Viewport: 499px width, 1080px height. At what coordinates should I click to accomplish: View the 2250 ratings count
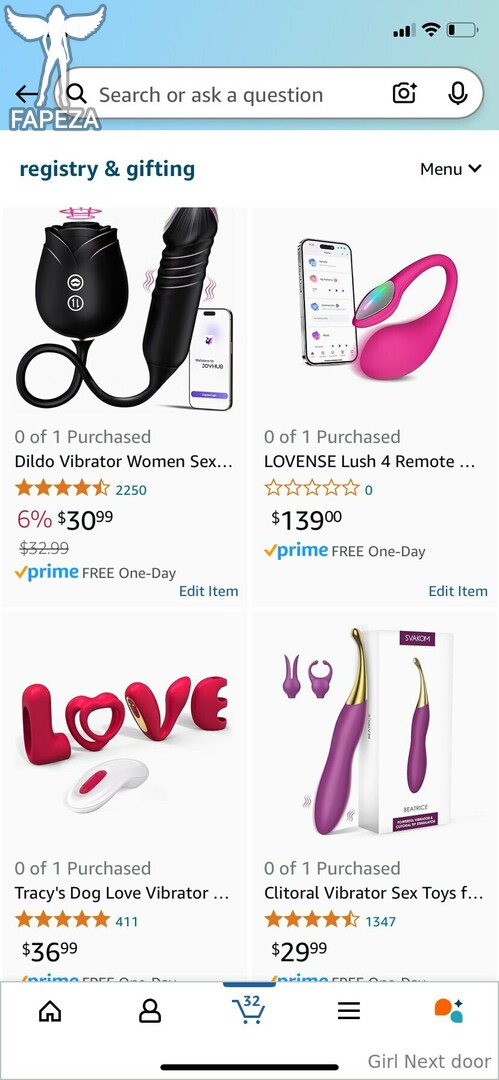coord(131,490)
